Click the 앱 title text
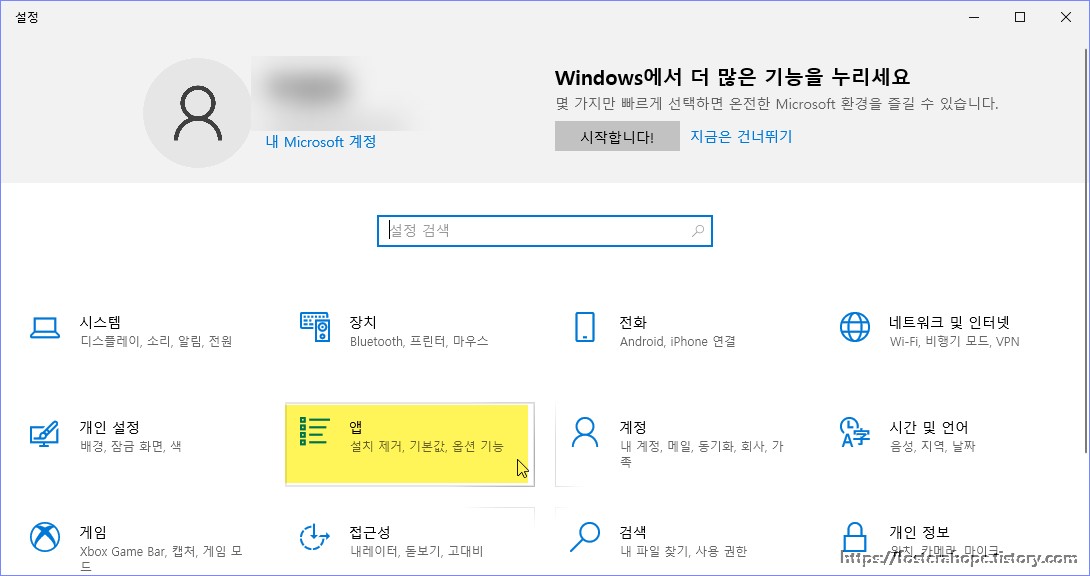This screenshot has height=576, width=1090. 356,427
